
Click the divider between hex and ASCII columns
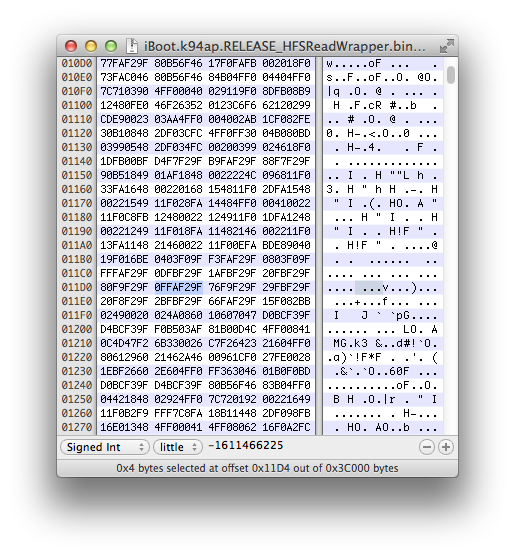pyautogui.click(x=319, y=246)
